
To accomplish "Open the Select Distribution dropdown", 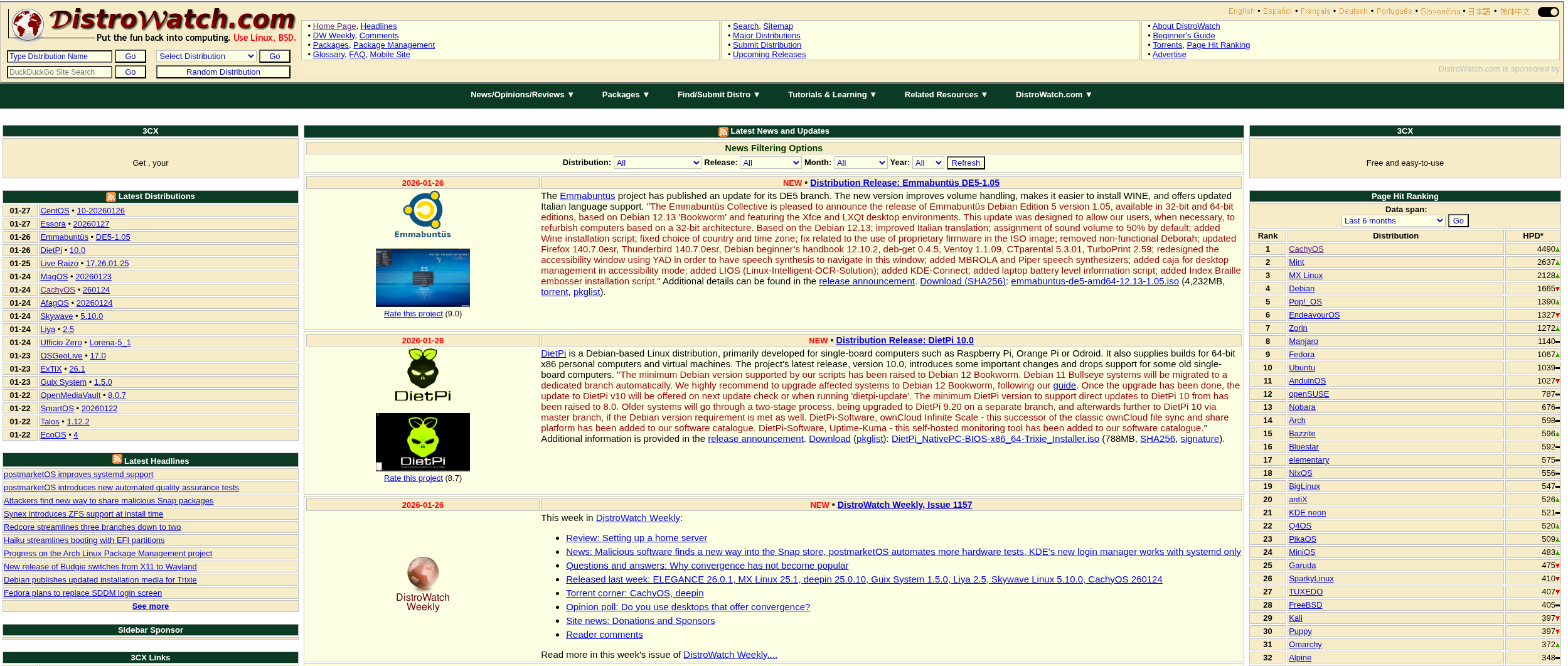I will (206, 56).
